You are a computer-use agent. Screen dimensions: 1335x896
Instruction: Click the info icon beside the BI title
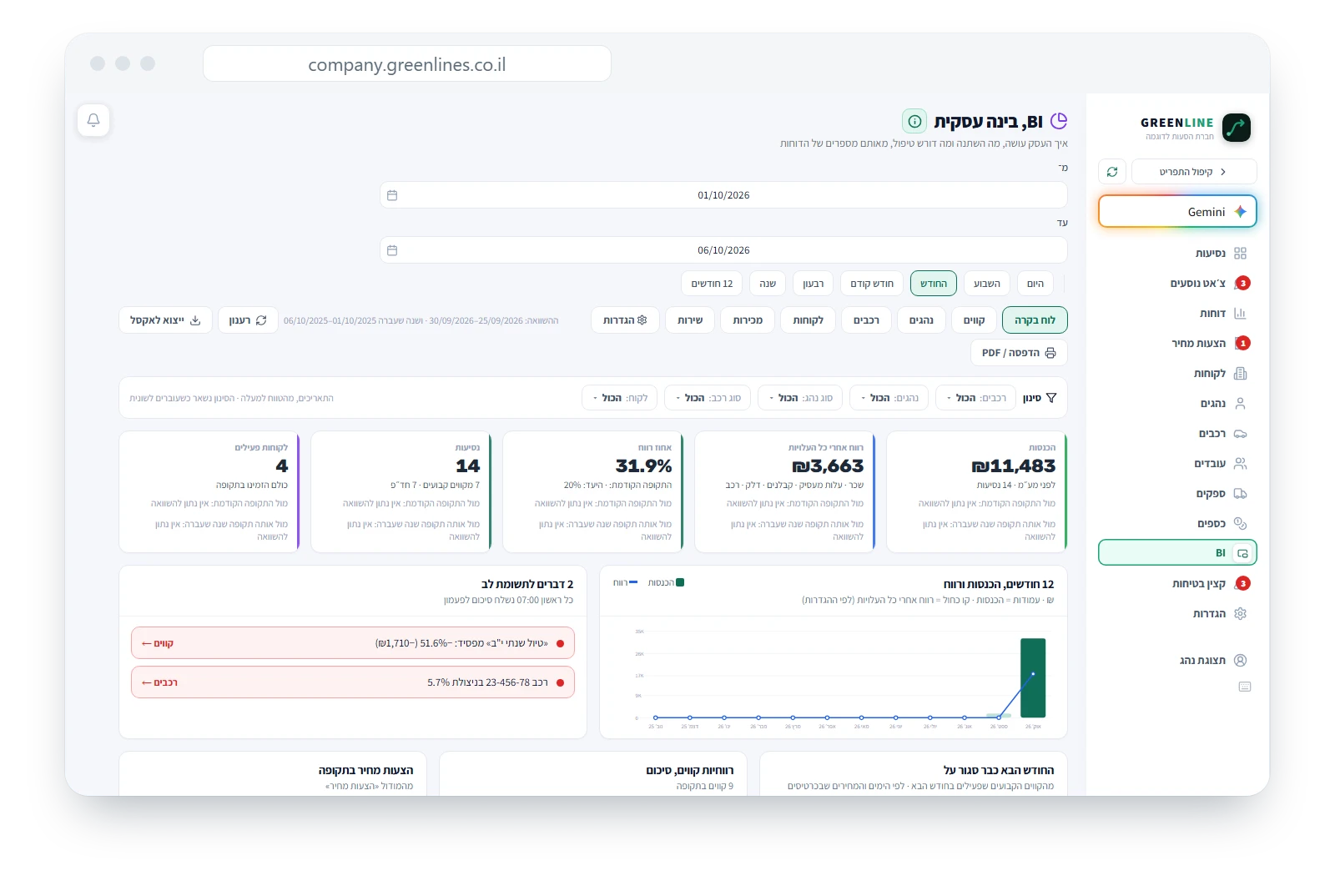tap(914, 121)
